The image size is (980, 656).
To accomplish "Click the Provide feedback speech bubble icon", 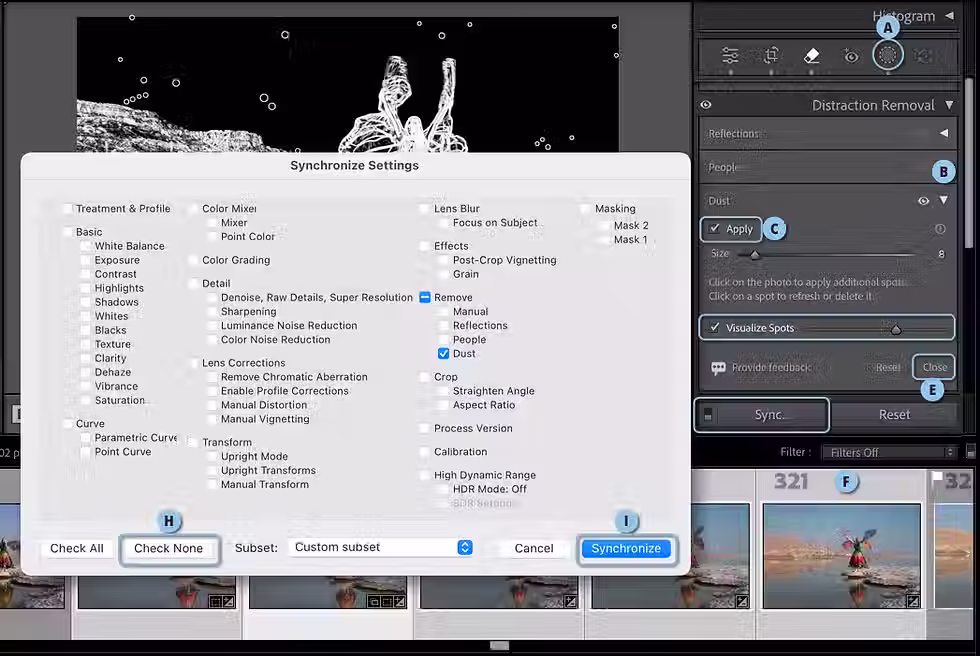I will click(718, 368).
